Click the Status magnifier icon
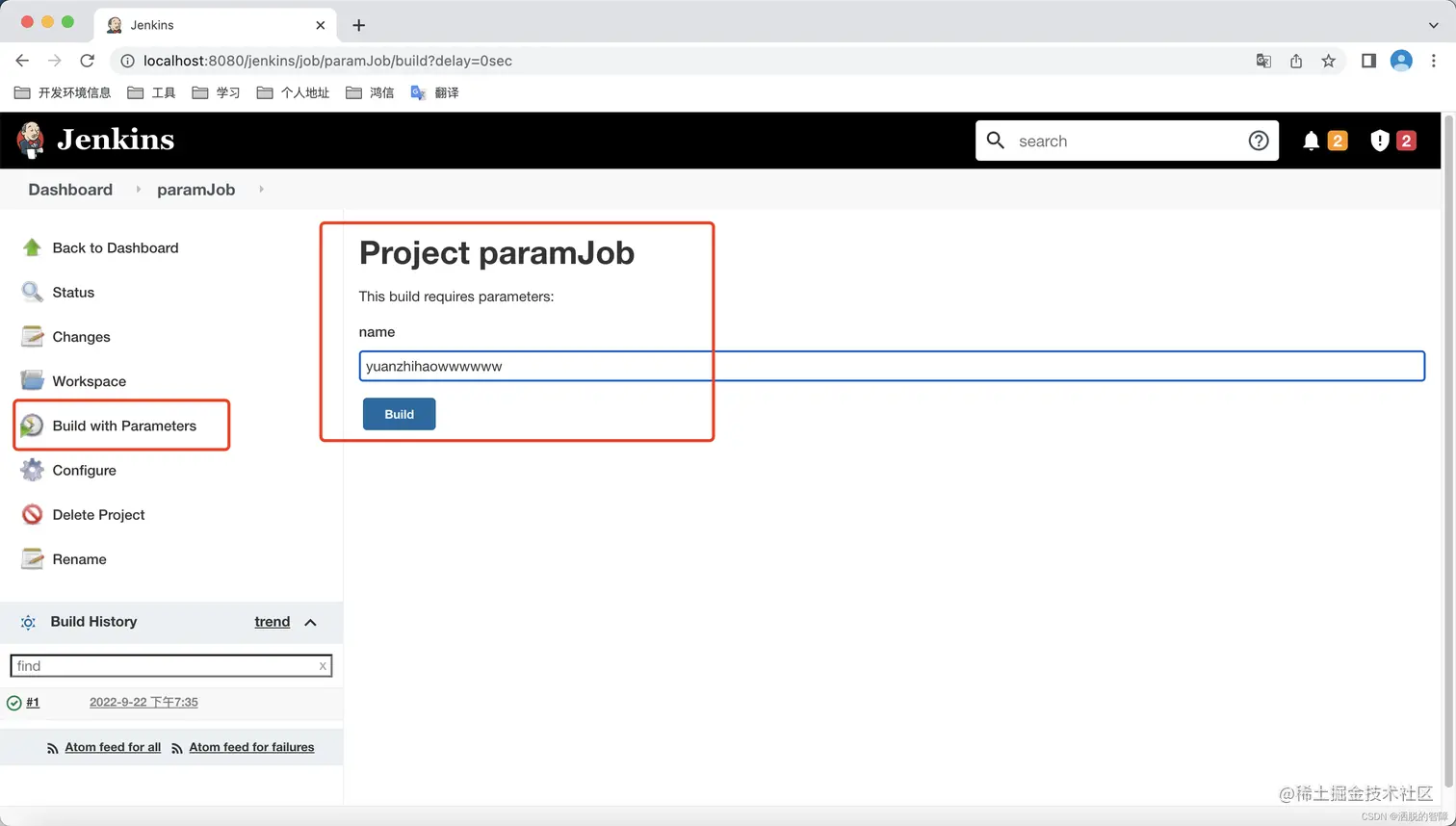Image resolution: width=1456 pixels, height=826 pixels. point(32,292)
